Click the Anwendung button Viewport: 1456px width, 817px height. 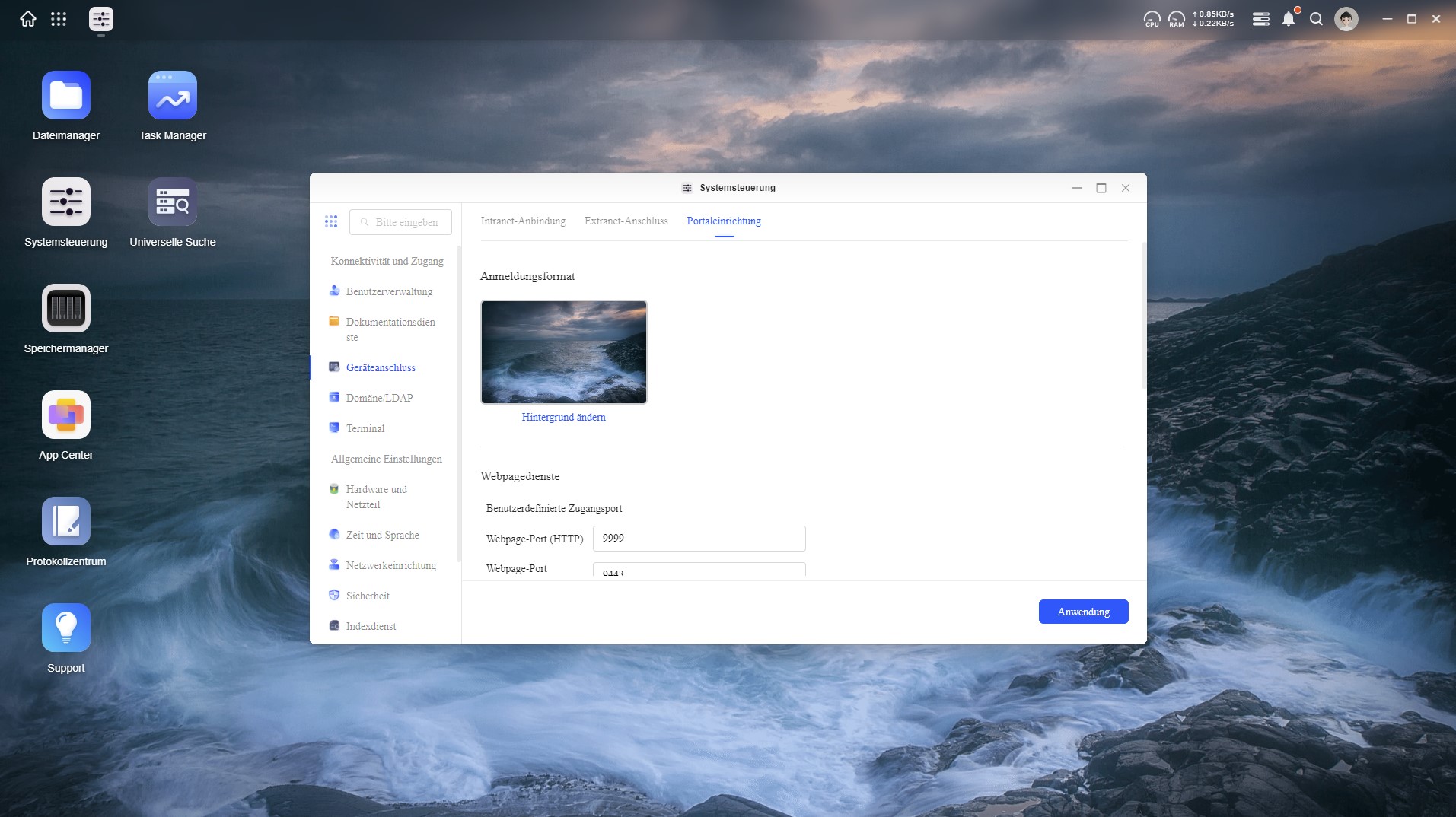click(1083, 612)
